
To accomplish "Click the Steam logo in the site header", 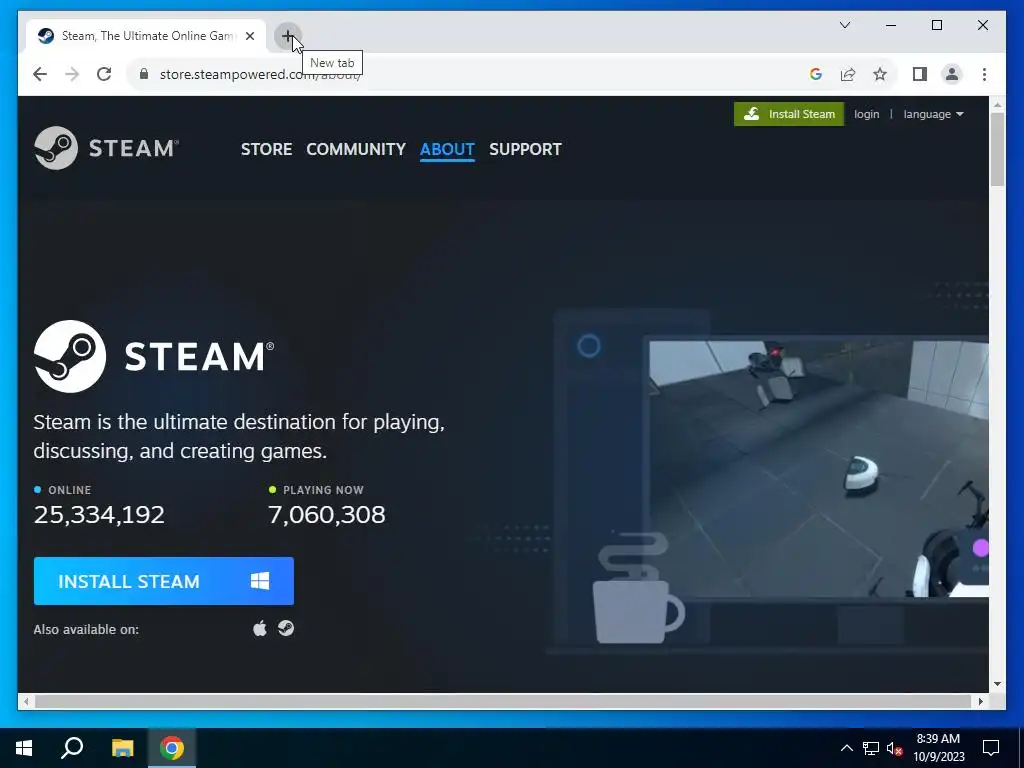I will tap(106, 148).
